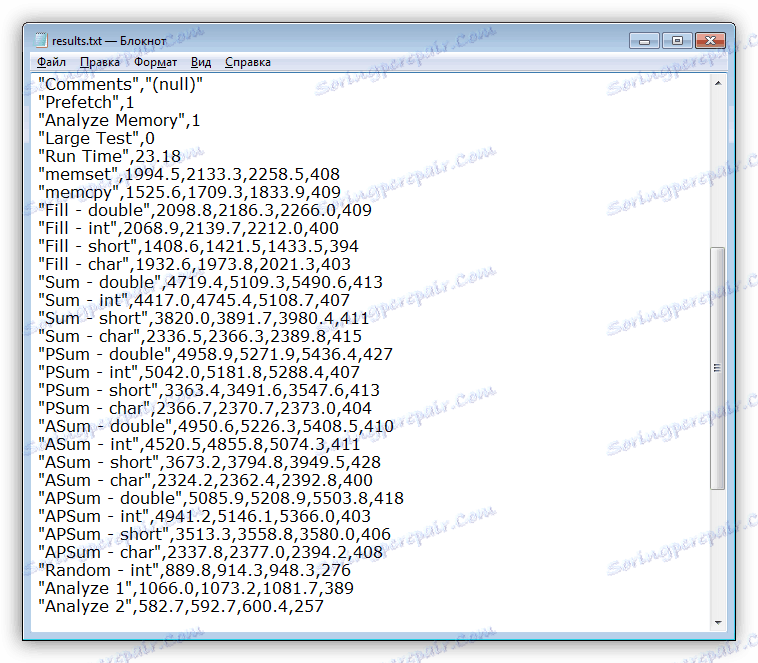This screenshot has height=663, width=758.
Task: Click the Notepad icon in title bar
Action: [41, 41]
